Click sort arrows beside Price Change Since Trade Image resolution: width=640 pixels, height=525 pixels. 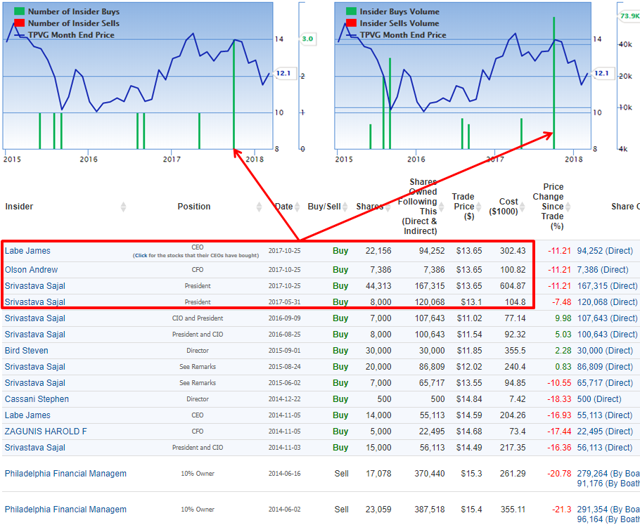[568, 207]
